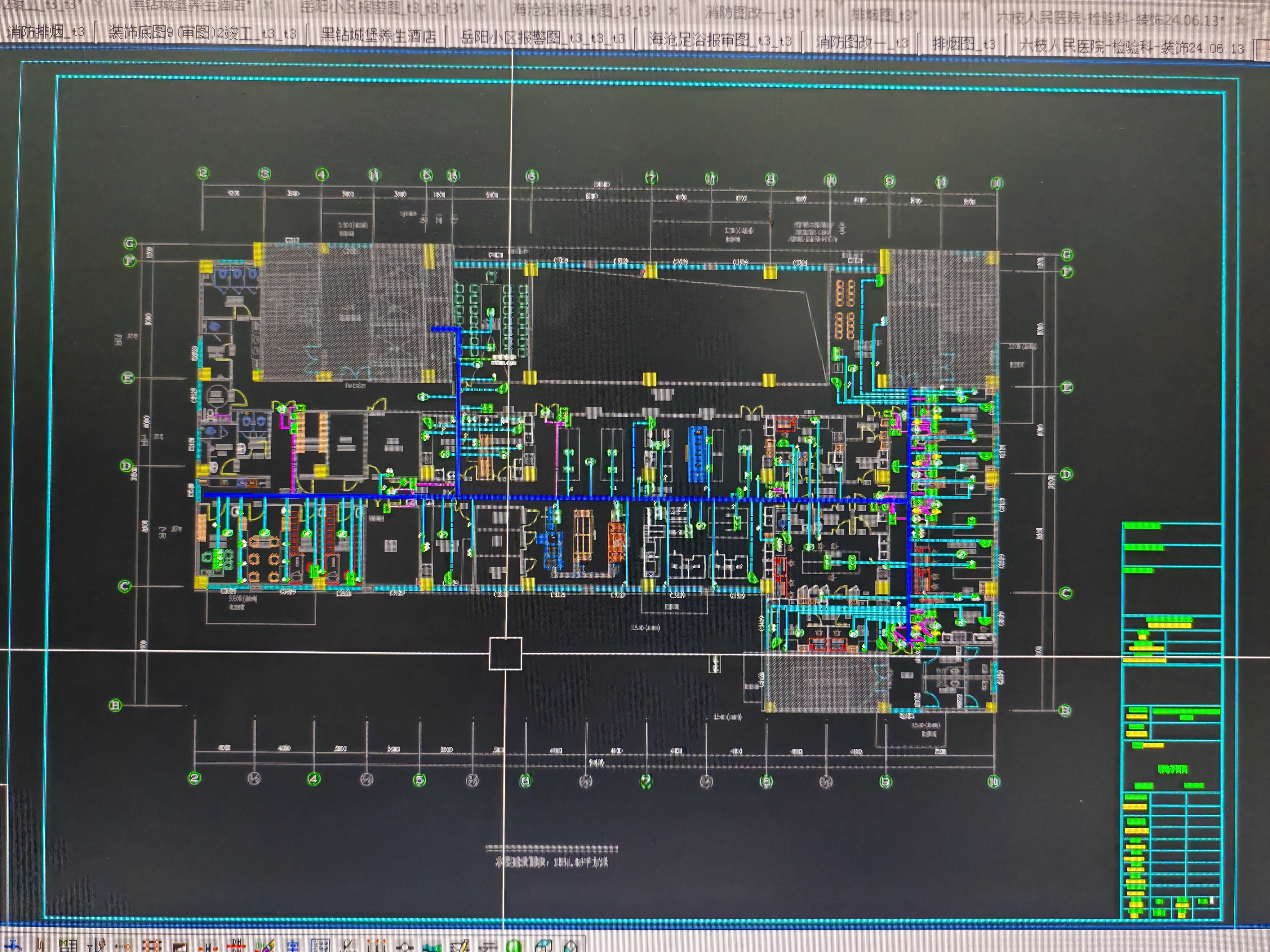The height and width of the screenshot is (952, 1270).
Task: Close the 排烟图_t3* top tab
Action: pyautogui.click(x=966, y=16)
